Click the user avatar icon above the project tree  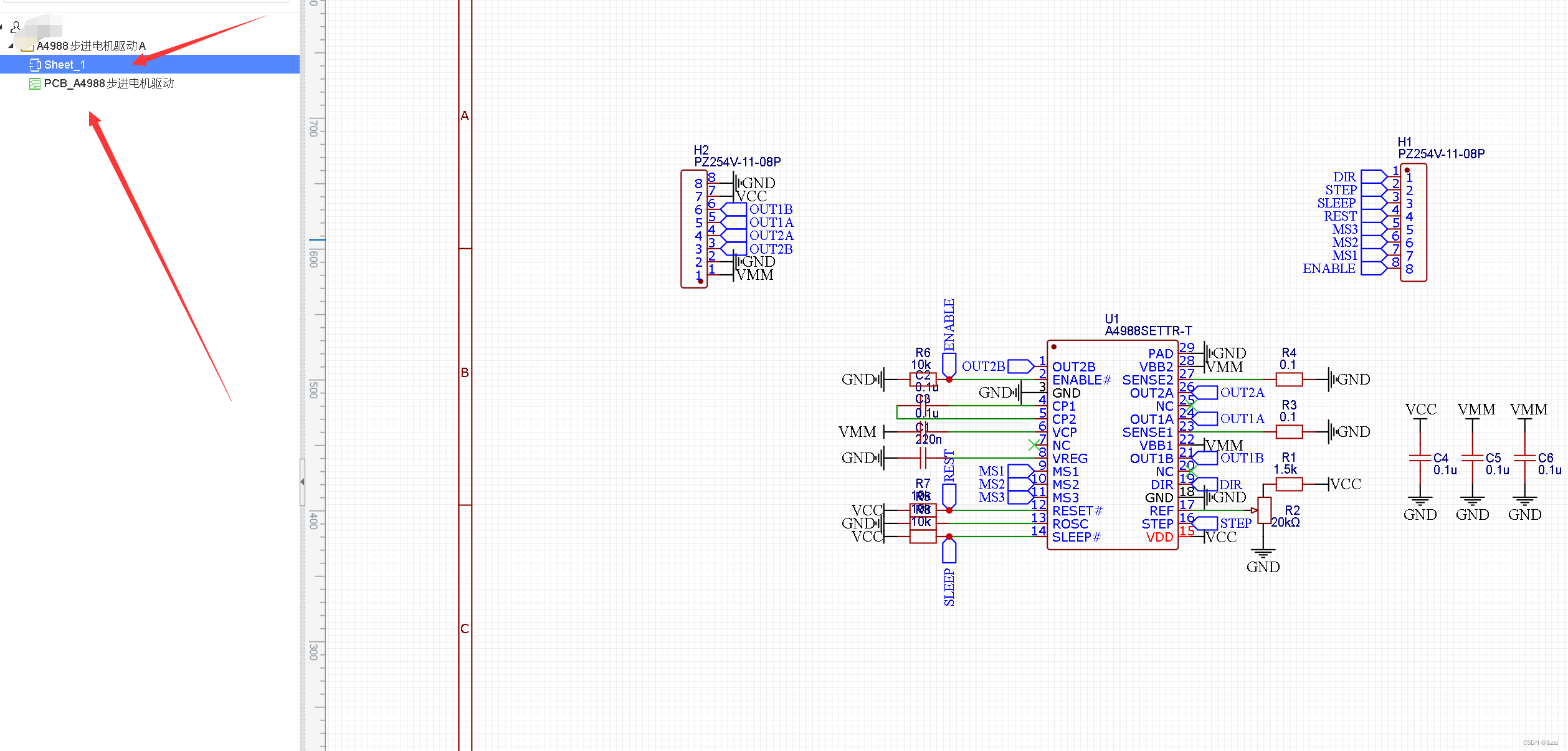pos(16,27)
